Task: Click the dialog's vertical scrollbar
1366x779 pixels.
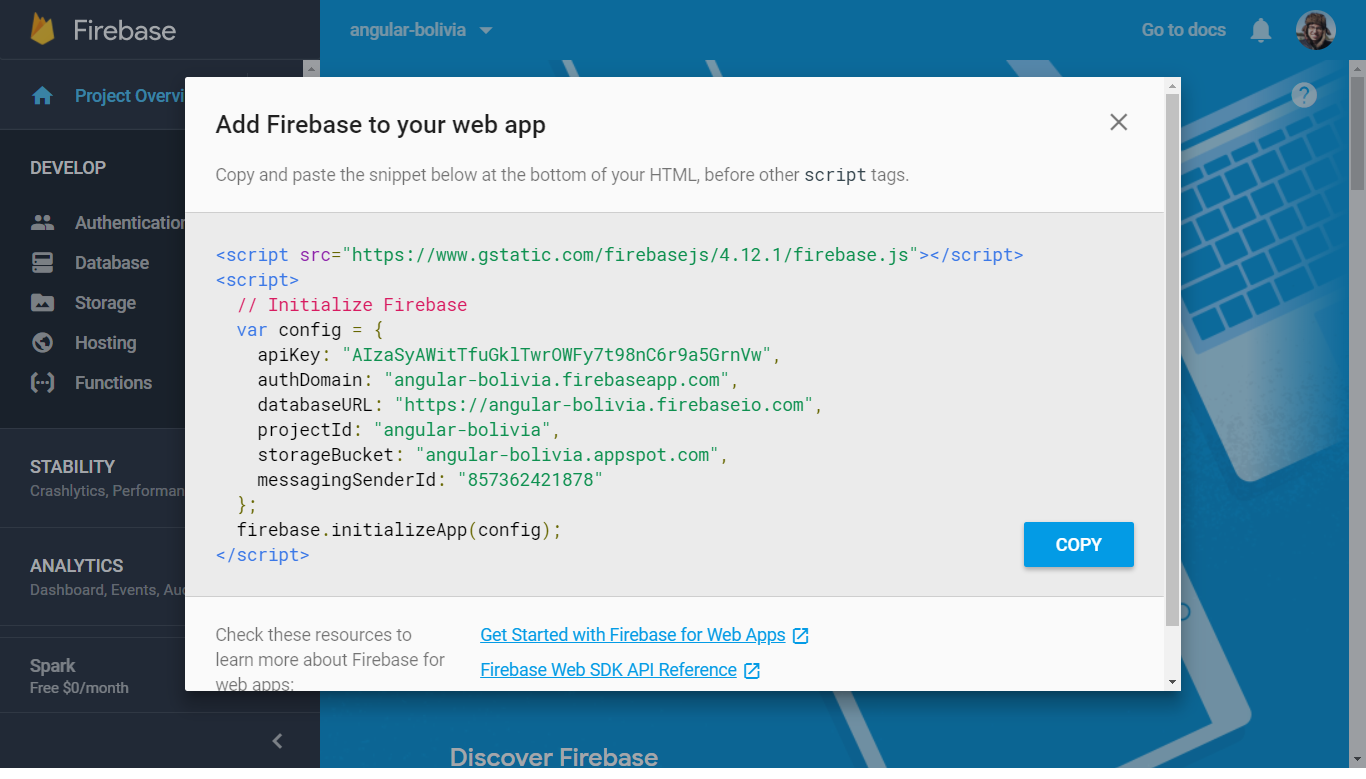Action: click(1172, 360)
